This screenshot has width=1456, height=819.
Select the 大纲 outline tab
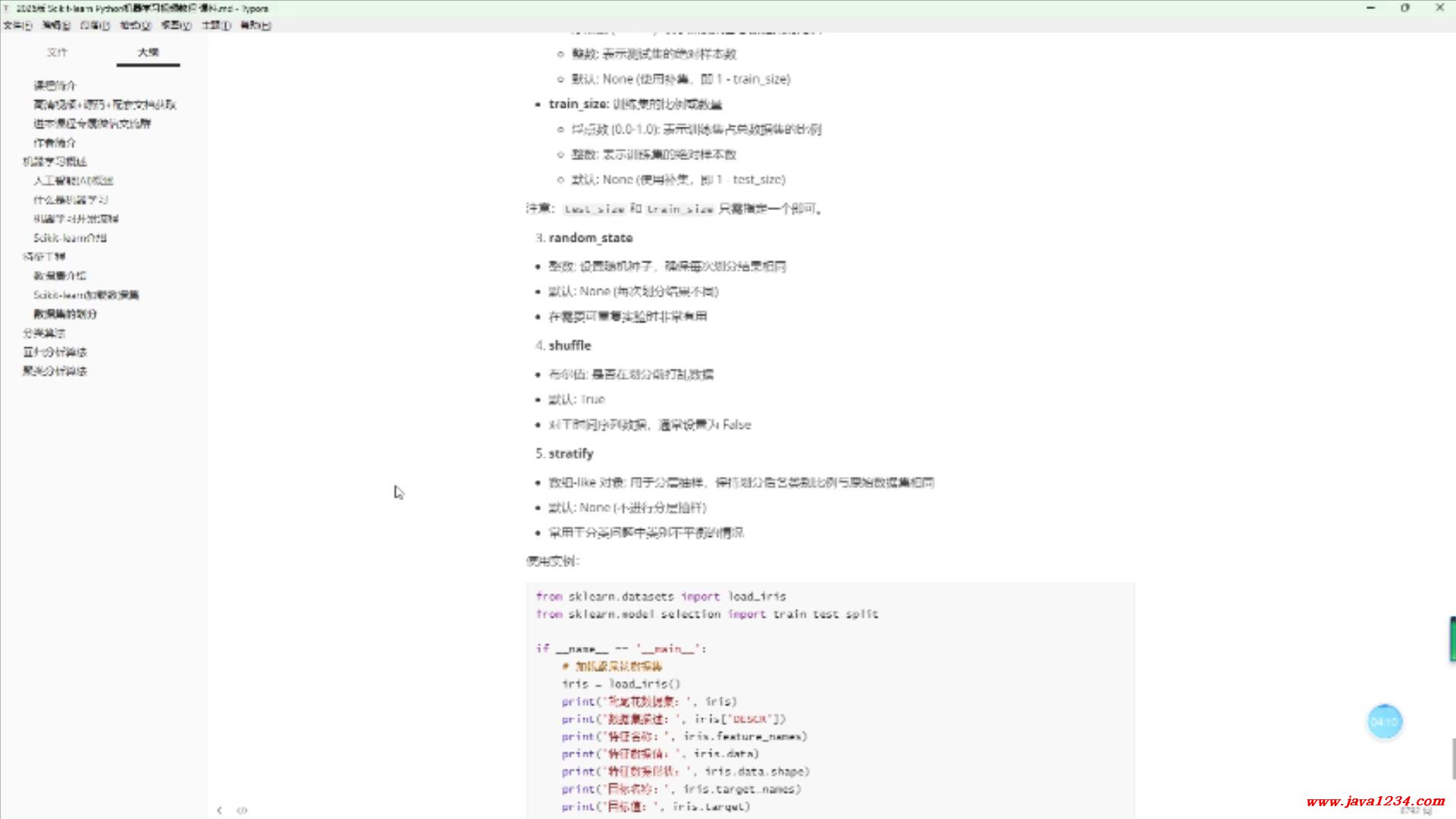[x=149, y=52]
